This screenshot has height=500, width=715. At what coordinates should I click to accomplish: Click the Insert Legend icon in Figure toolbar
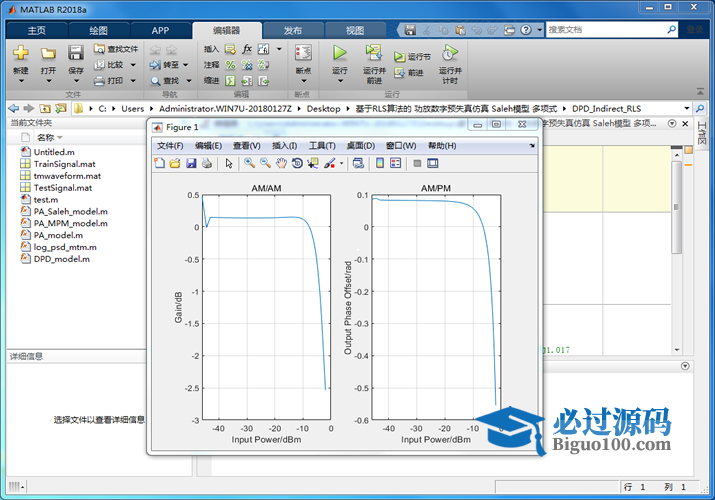click(395, 163)
